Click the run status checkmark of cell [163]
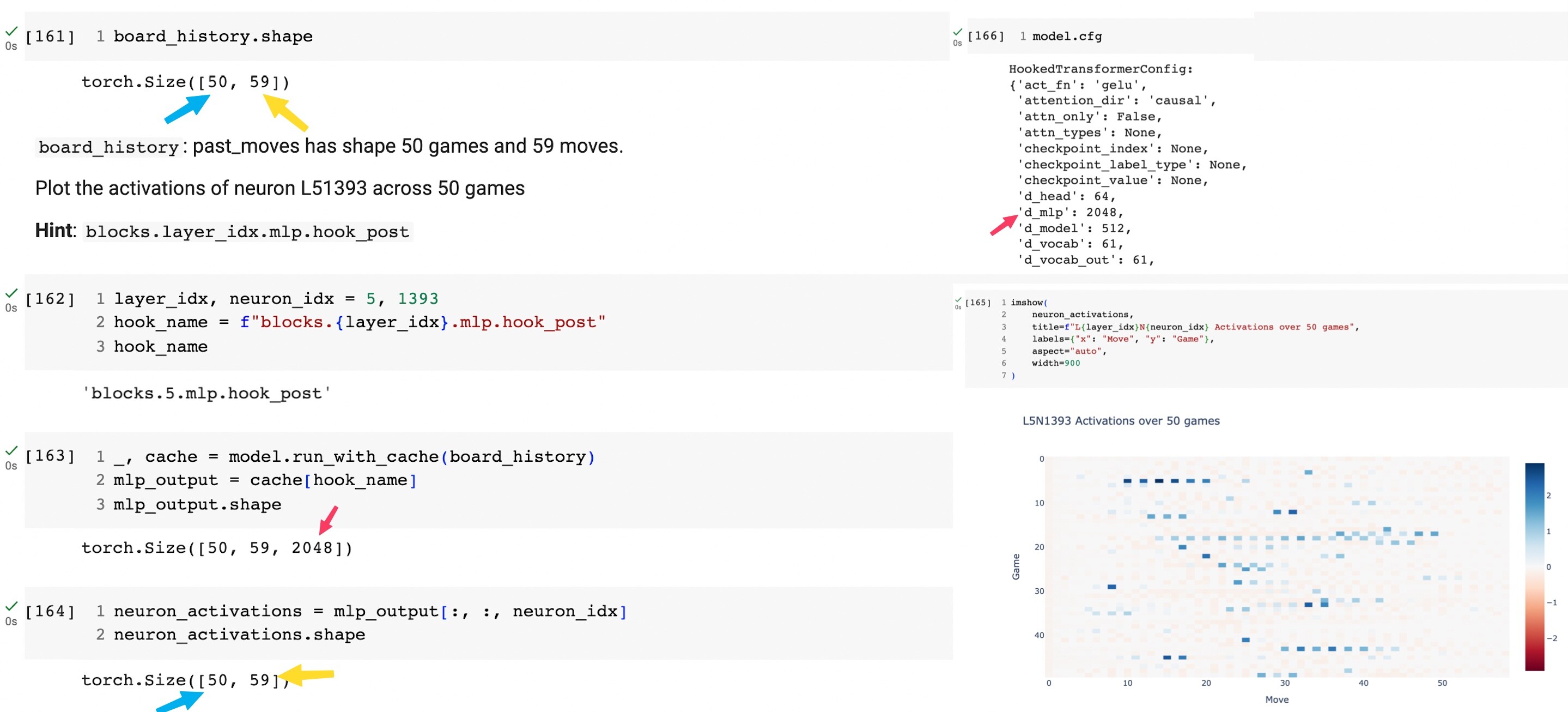 [11, 451]
